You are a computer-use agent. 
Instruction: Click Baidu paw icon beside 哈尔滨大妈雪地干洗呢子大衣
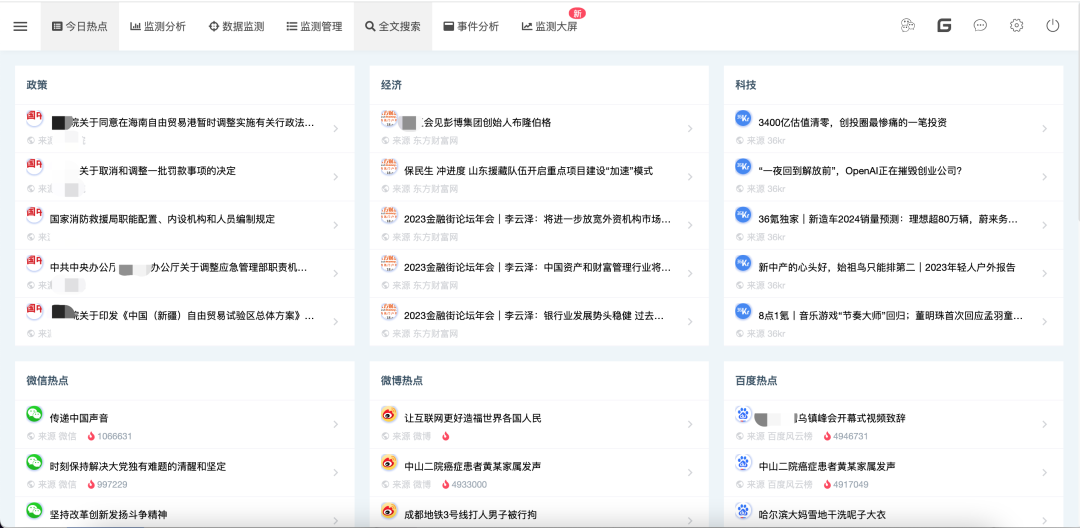[x=743, y=511]
